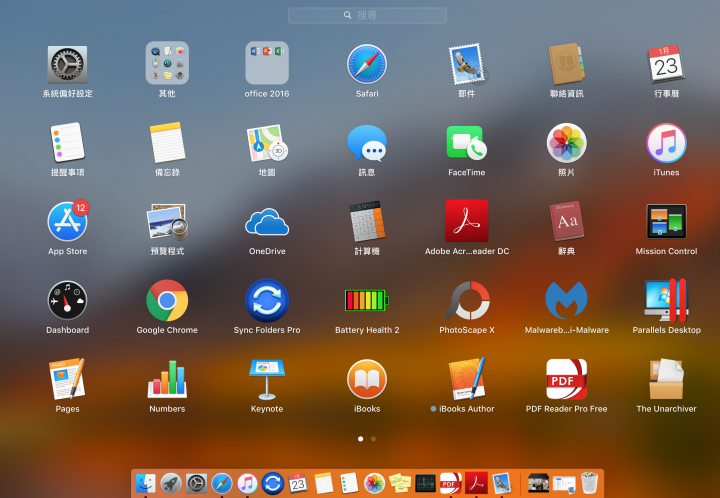Open Sync Folders Pro in Launchpad grid
Screen dimensions: 720x498
[267, 301]
